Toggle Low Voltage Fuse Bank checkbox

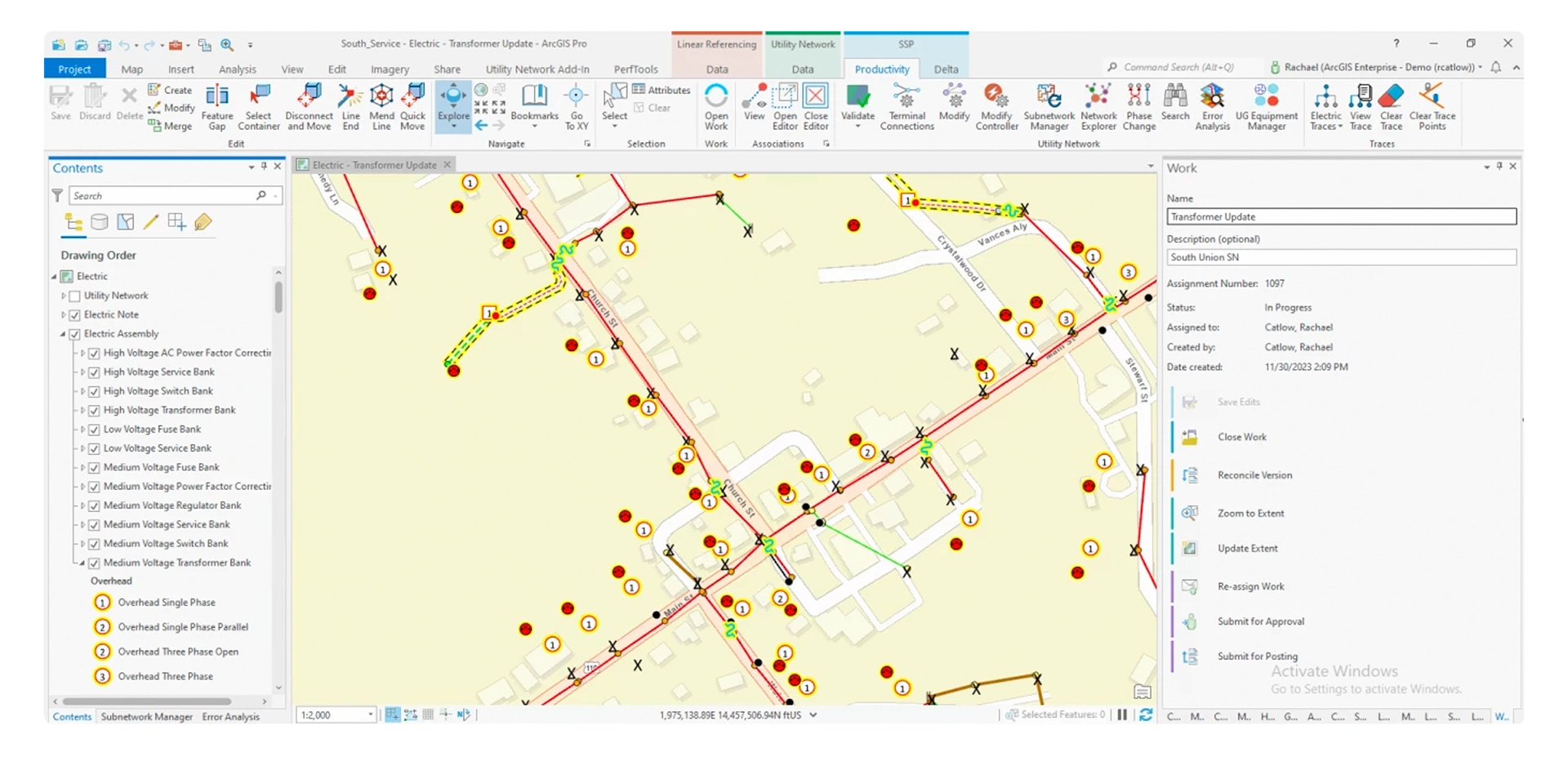[x=94, y=430]
